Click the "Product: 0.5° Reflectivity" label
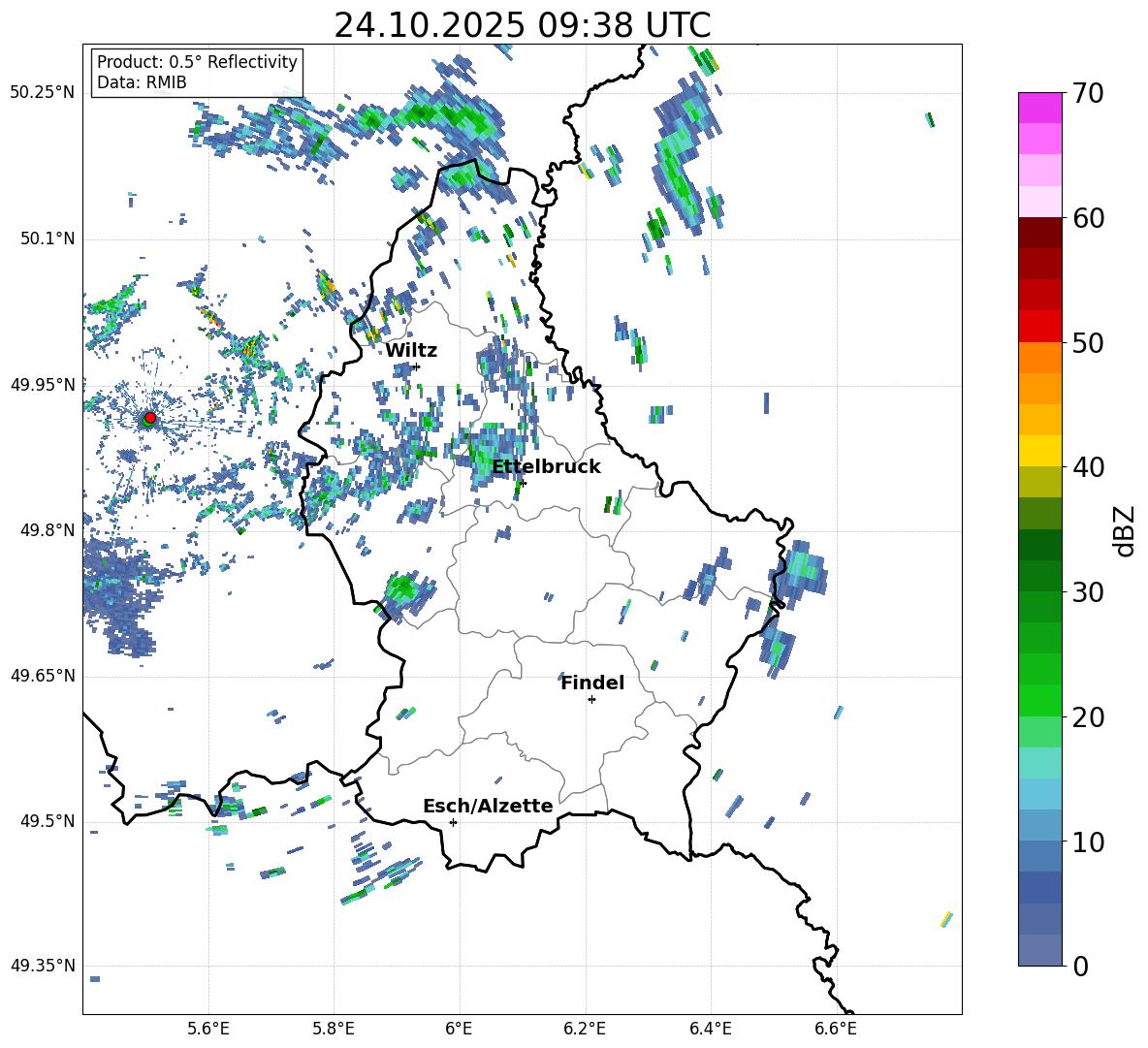This screenshot has height=1048, width=1148. point(197,61)
